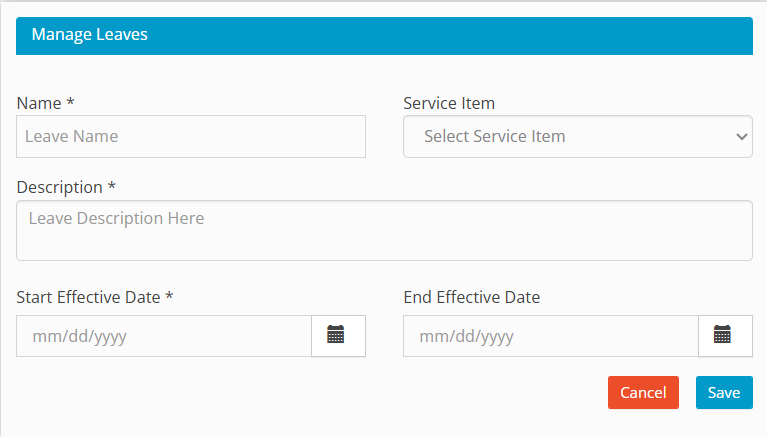This screenshot has width=767, height=437.
Task: Select the Start Effective Date mm/dd/yyyy field
Action: [x=164, y=336]
